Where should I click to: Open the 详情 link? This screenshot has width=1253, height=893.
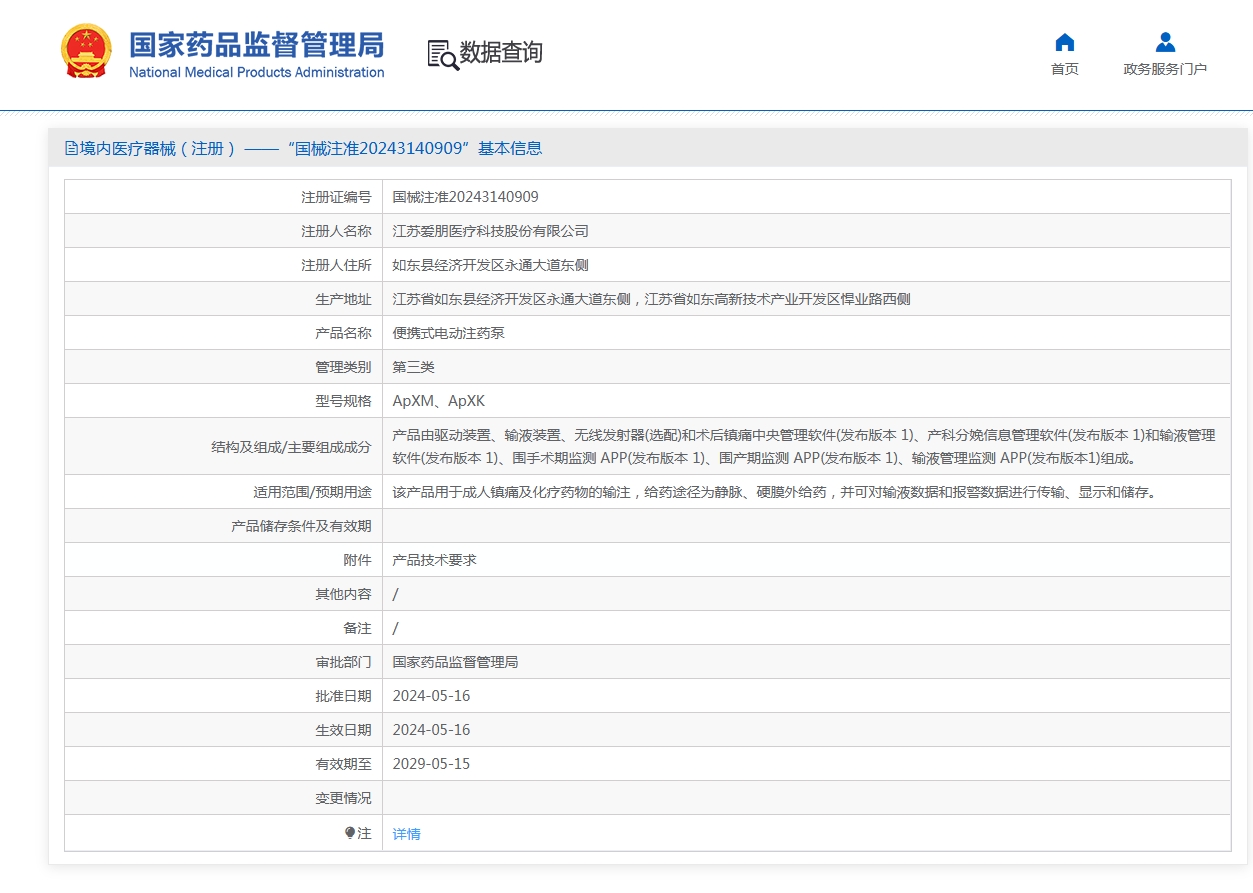point(407,834)
